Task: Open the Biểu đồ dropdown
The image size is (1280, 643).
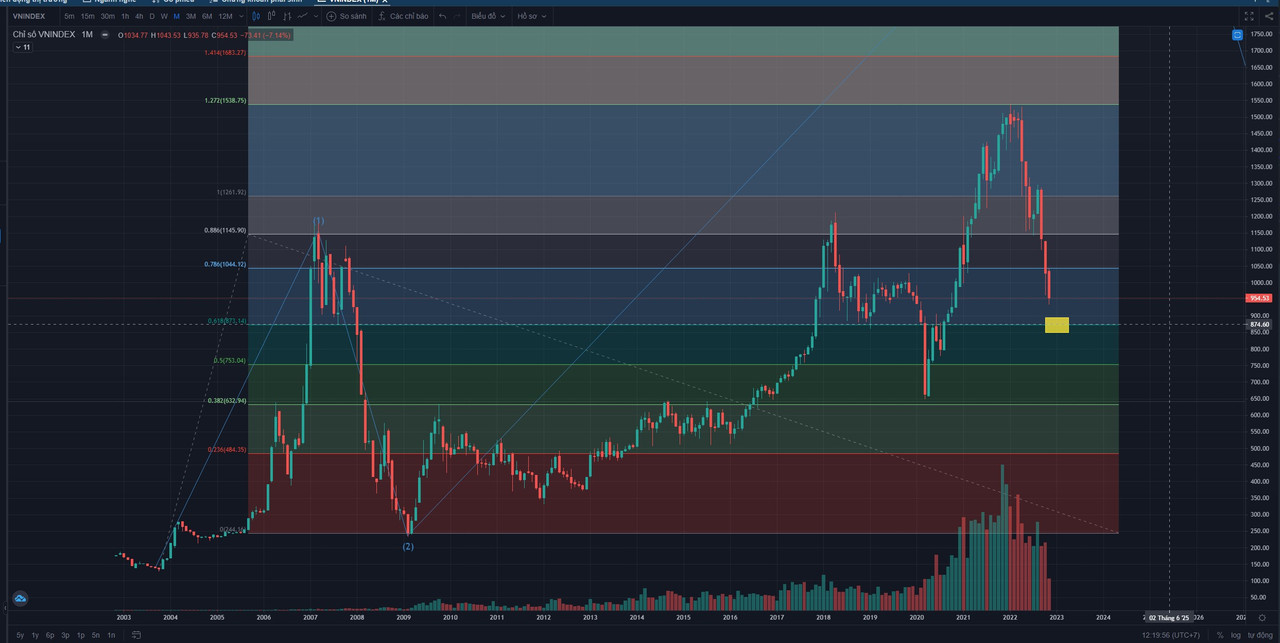Action: [x=488, y=16]
